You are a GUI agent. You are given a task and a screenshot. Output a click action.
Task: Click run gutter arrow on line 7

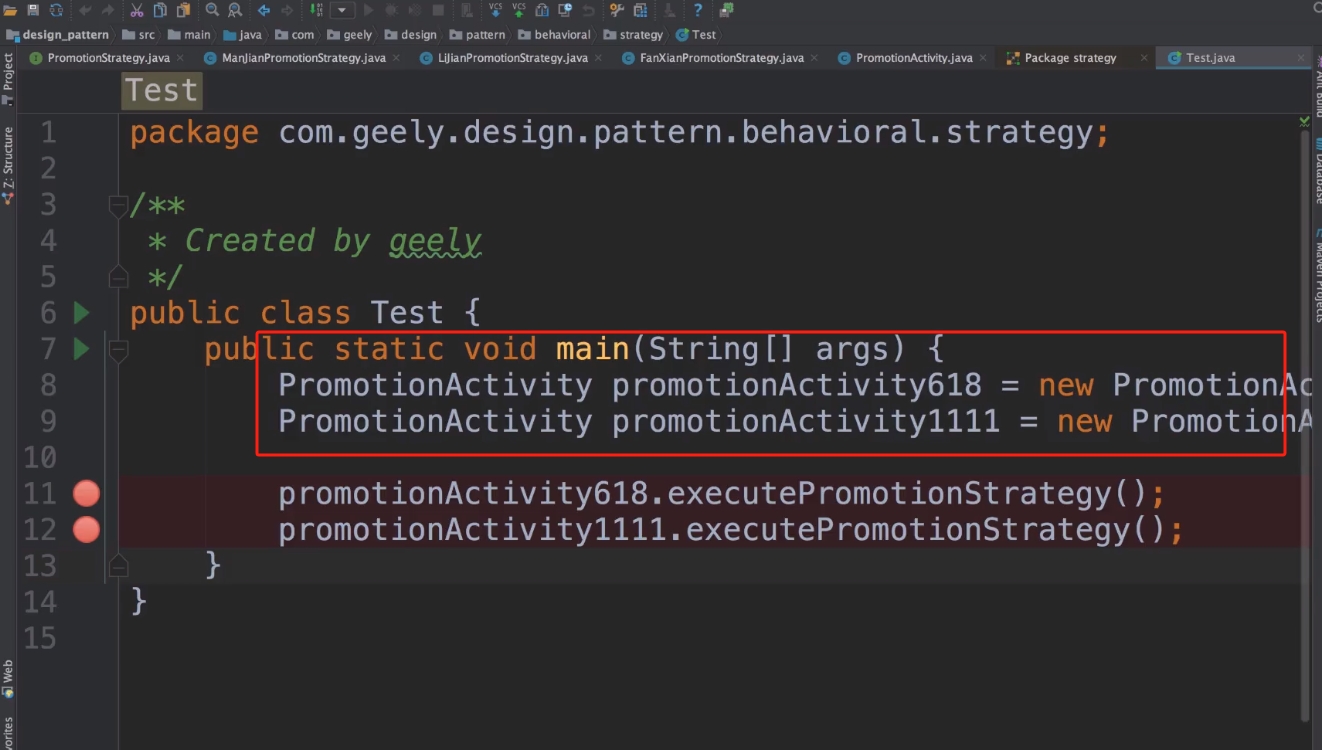[82, 349]
